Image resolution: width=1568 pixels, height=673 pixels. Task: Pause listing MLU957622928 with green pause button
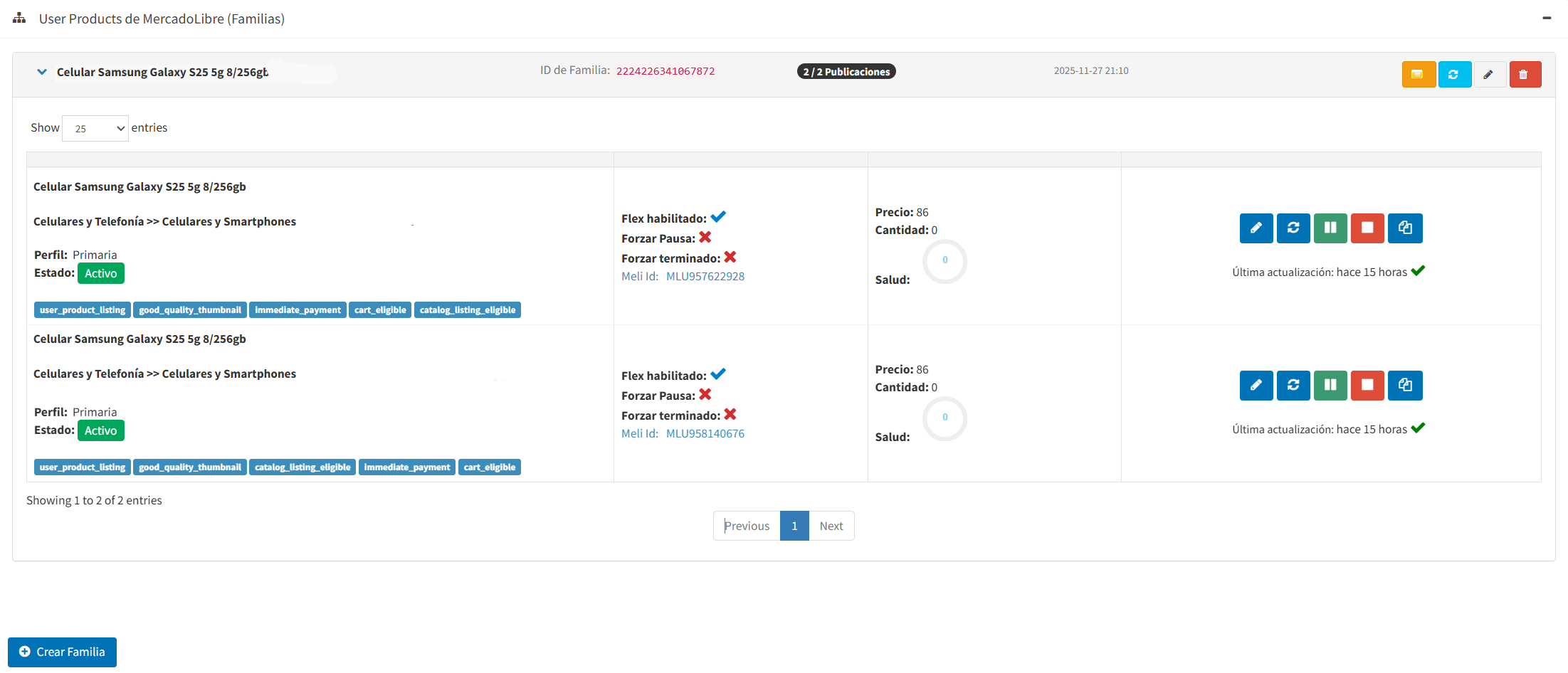[1330, 228]
